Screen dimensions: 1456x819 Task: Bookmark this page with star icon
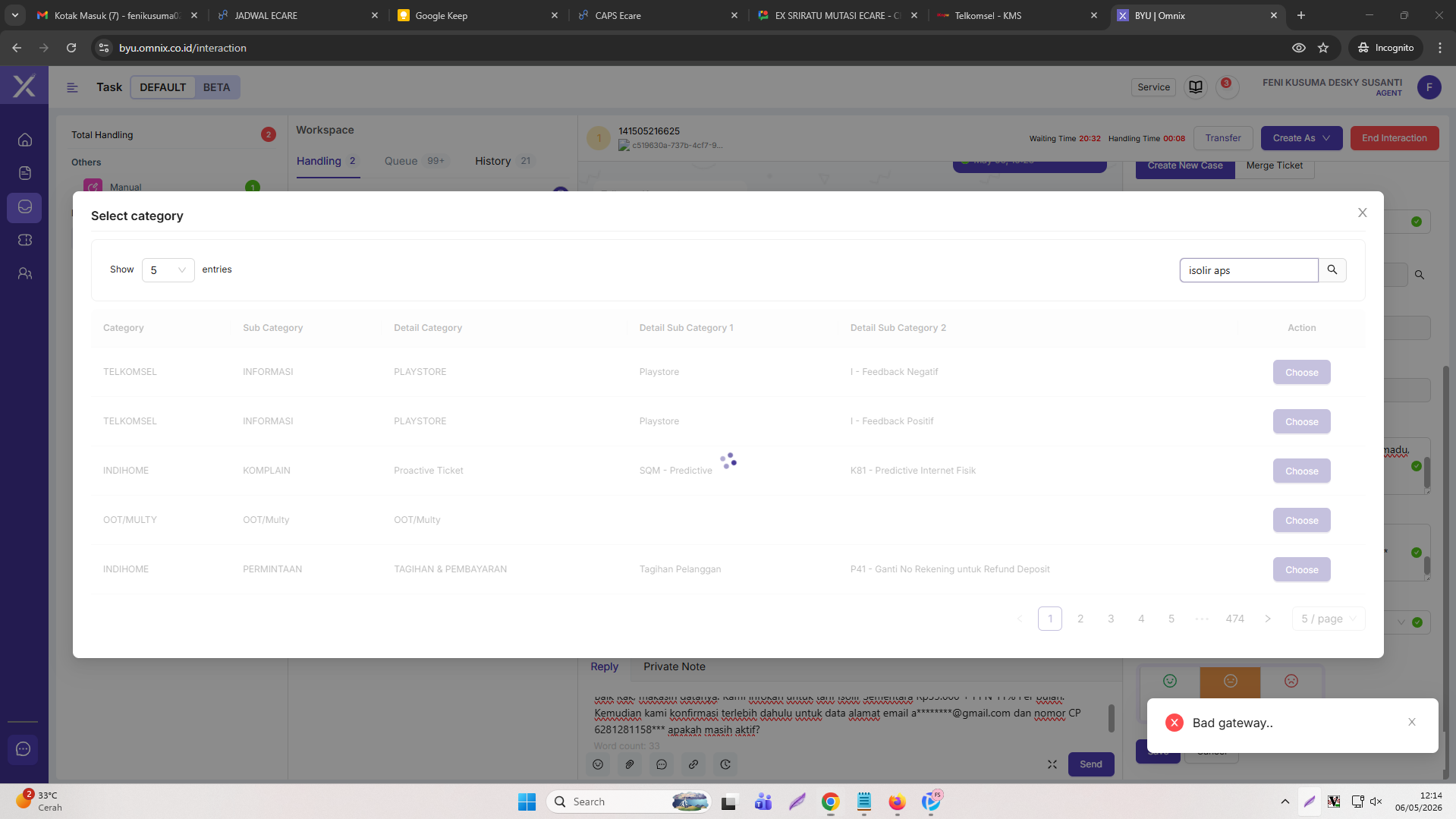click(1323, 48)
